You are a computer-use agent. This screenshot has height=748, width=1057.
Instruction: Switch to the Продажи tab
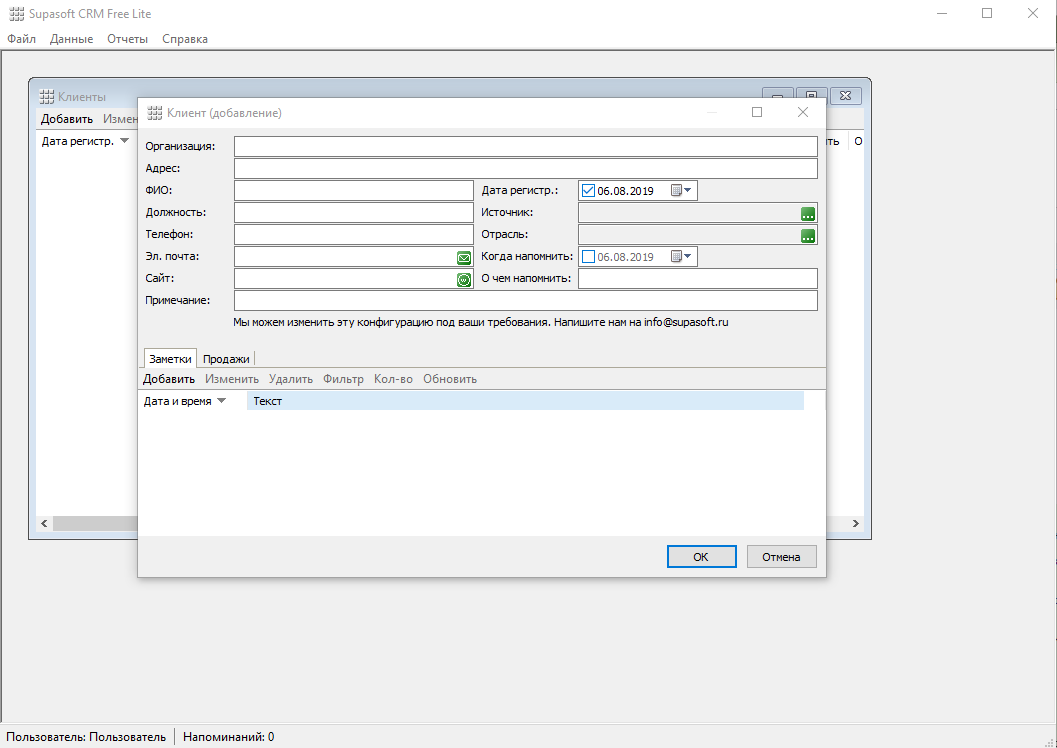click(x=226, y=359)
